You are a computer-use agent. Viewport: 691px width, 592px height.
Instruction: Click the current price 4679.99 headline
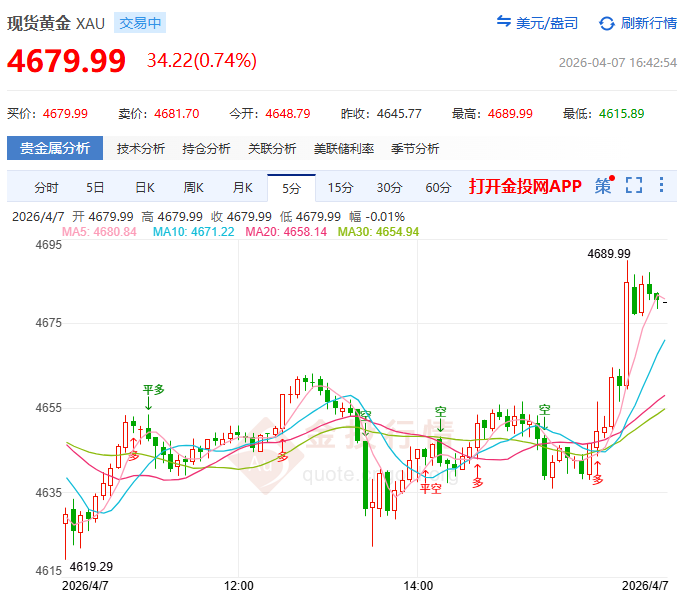tap(67, 61)
